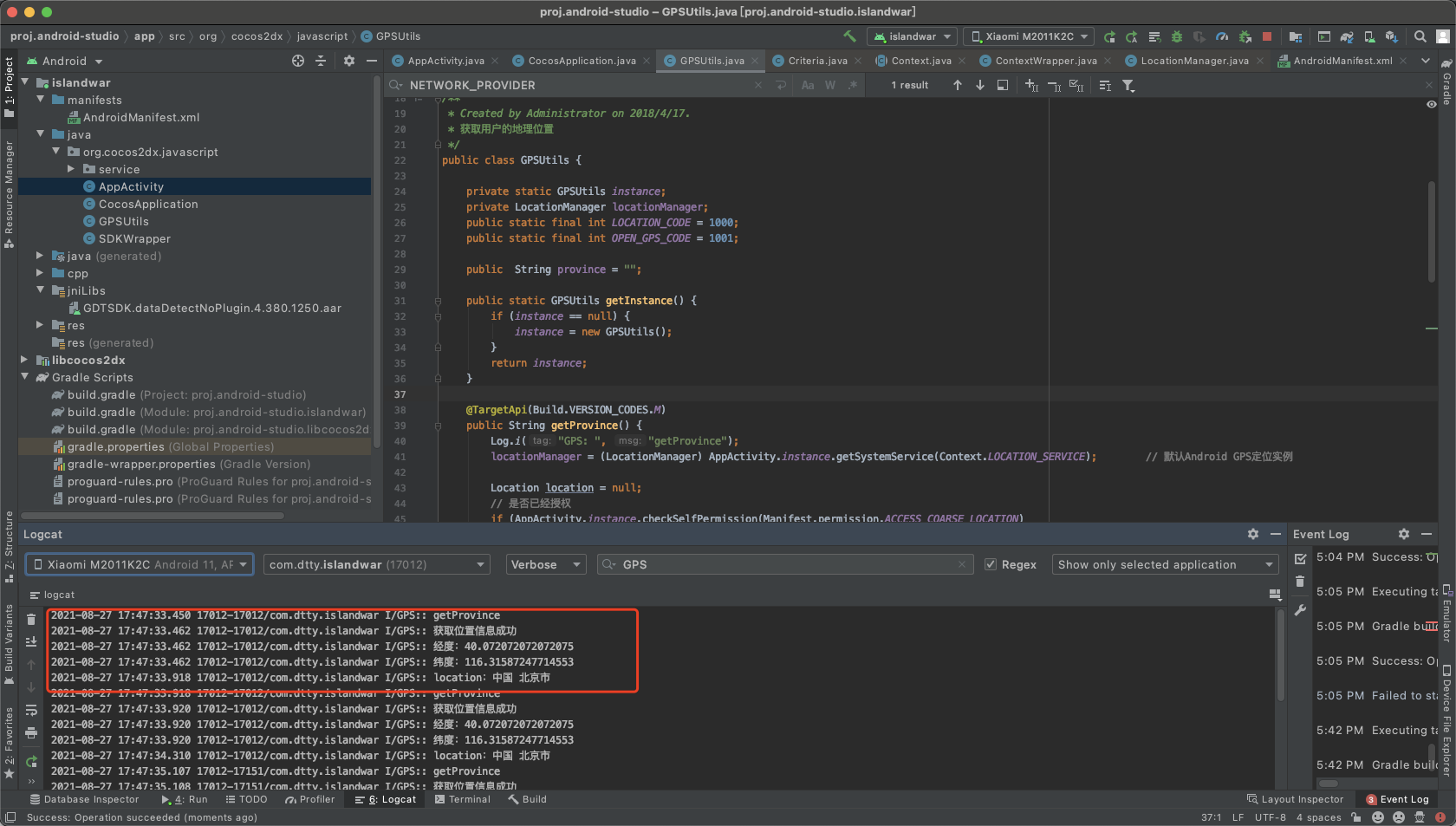Screen dimensions: 1456x826
Task: Click the Make Project hammer icon
Action: pos(849,36)
